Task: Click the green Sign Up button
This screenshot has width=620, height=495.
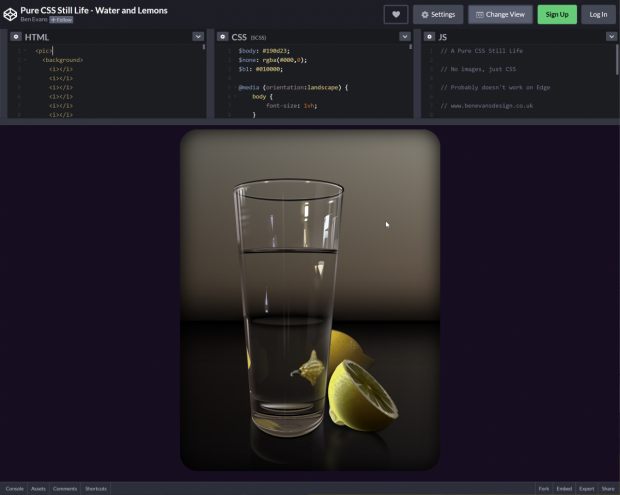Action: (557, 14)
